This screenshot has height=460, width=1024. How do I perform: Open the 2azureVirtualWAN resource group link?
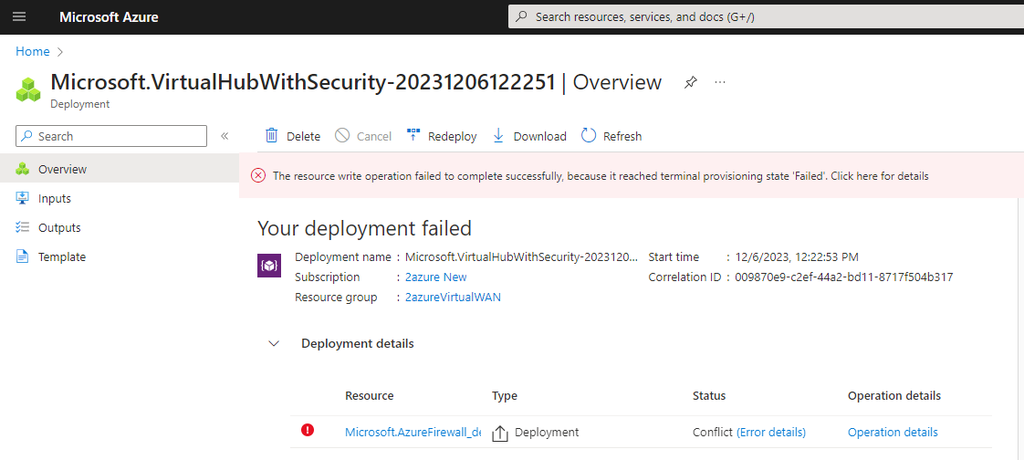453,297
